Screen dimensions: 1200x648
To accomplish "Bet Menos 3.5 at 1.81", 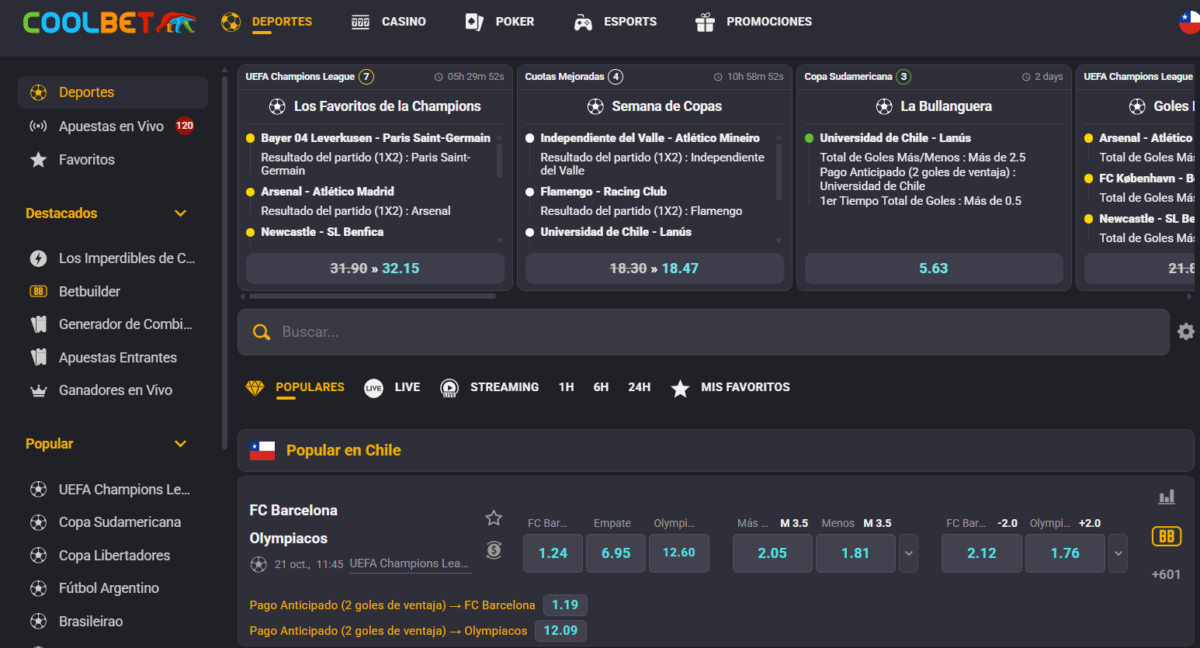I will tap(855, 553).
